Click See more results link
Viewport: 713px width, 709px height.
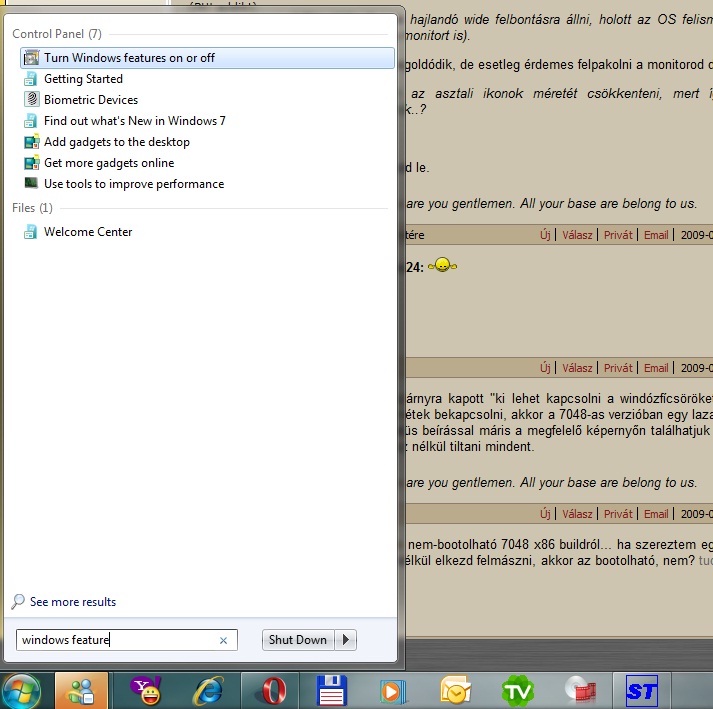(73, 602)
